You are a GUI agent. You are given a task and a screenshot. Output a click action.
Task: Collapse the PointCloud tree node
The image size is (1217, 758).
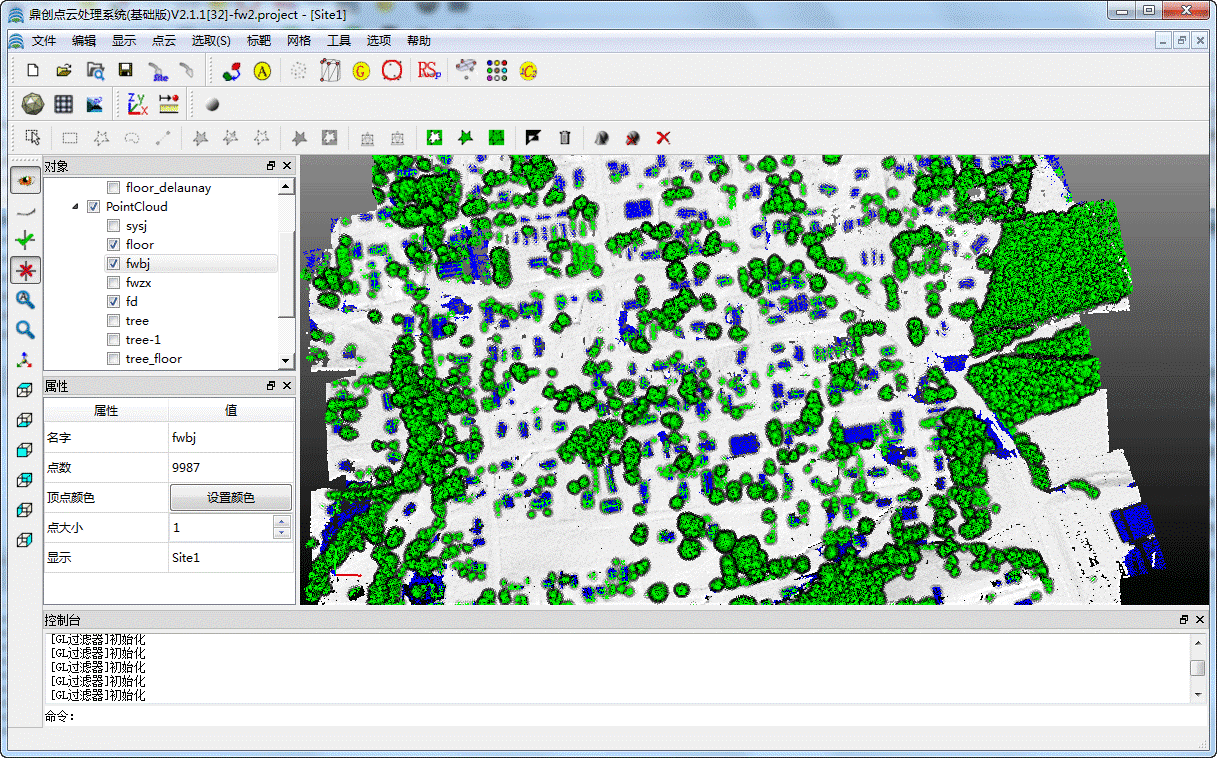point(75,207)
